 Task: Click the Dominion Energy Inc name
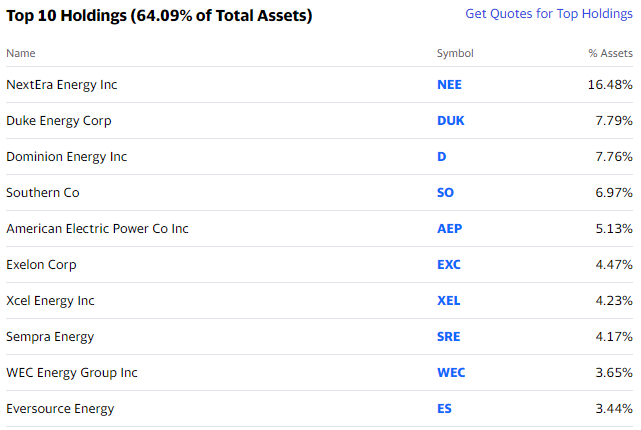click(x=67, y=157)
